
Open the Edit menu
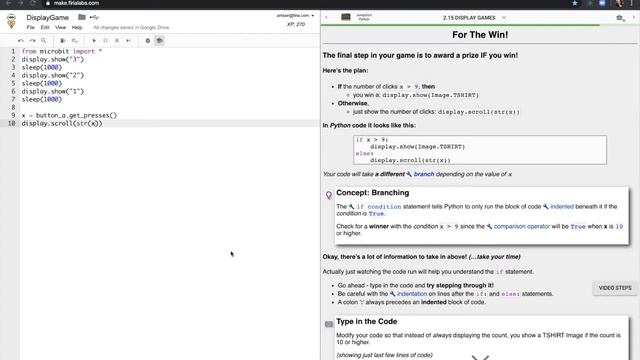[45, 27]
